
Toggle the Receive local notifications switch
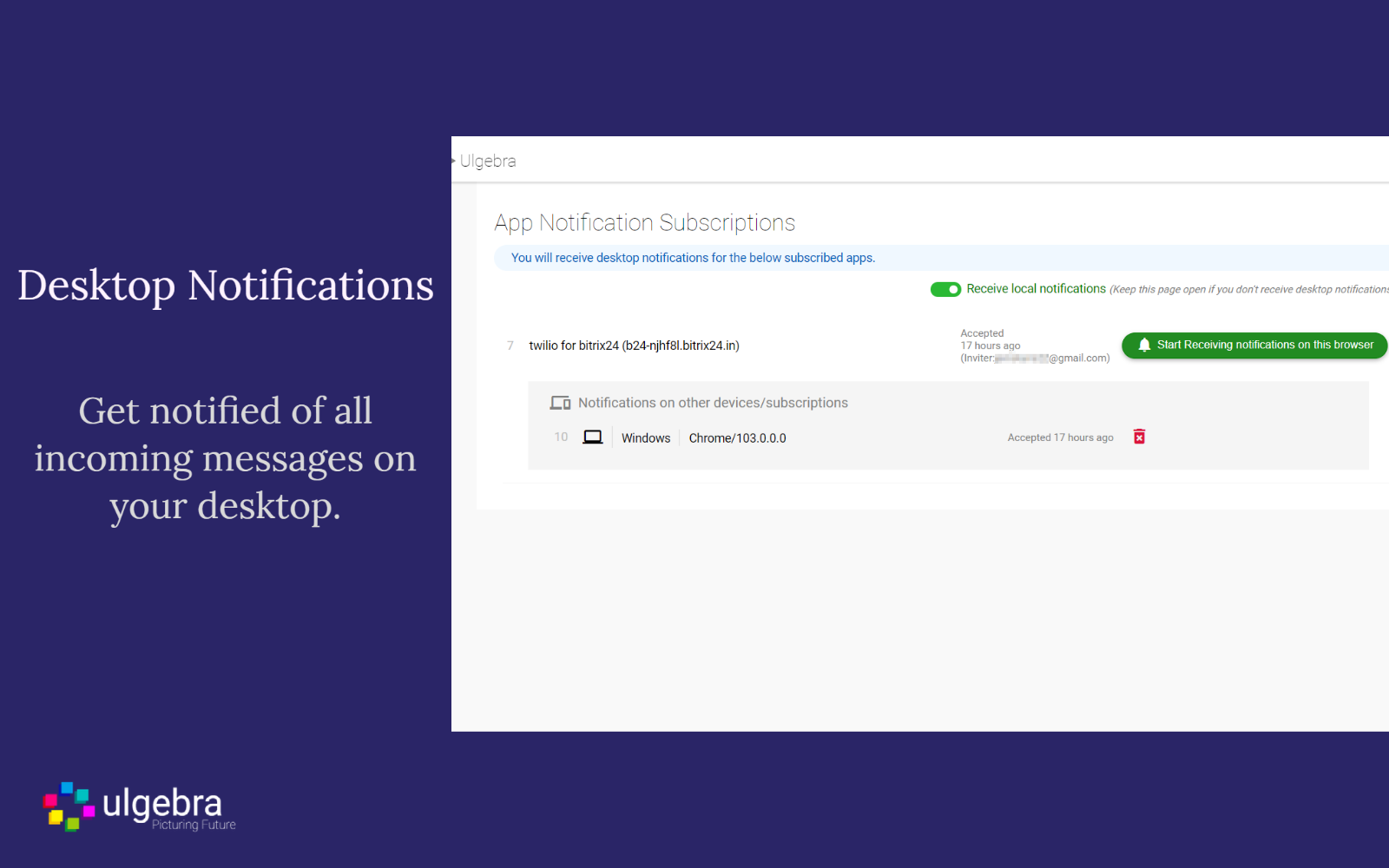[x=945, y=289]
